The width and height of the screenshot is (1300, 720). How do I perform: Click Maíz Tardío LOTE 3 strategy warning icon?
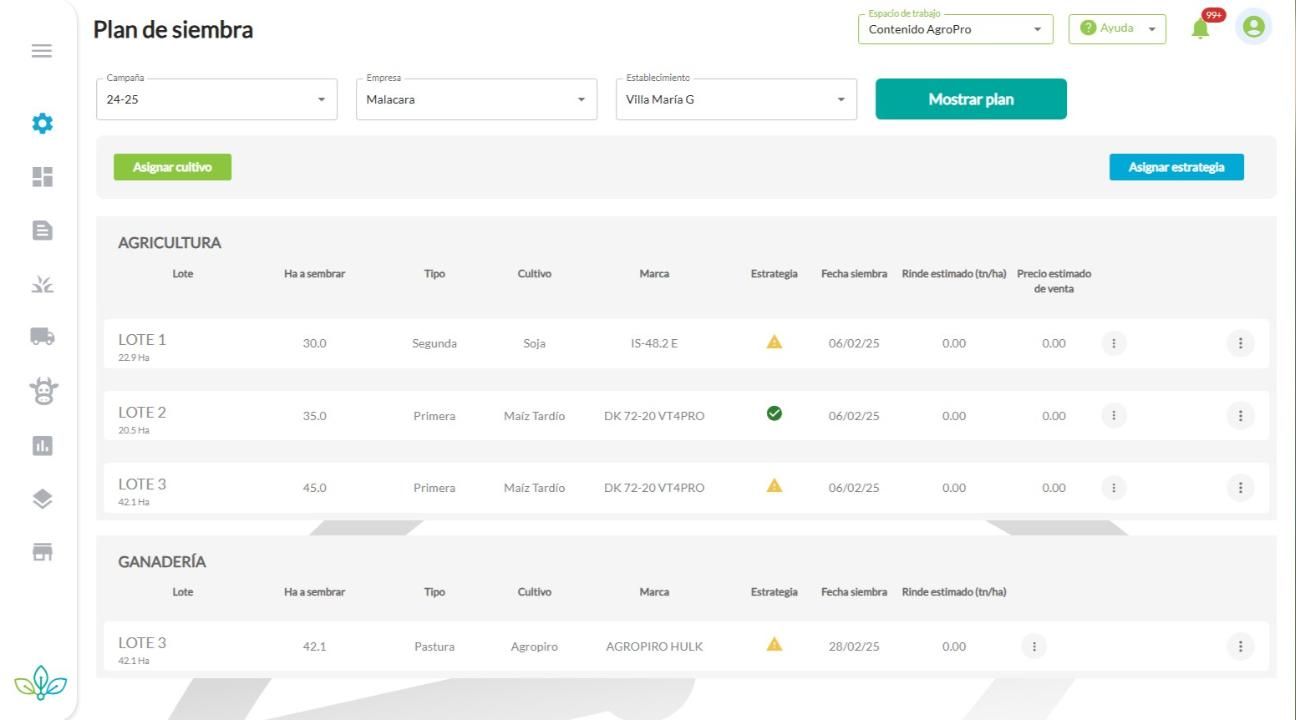coord(774,486)
